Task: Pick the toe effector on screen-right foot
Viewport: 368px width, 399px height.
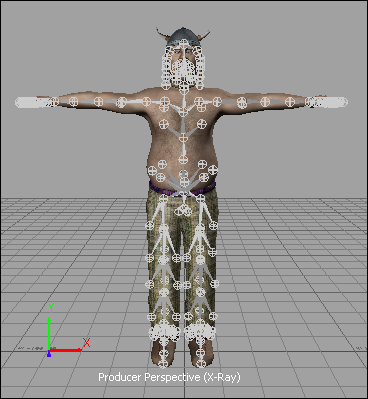Action: click(201, 363)
